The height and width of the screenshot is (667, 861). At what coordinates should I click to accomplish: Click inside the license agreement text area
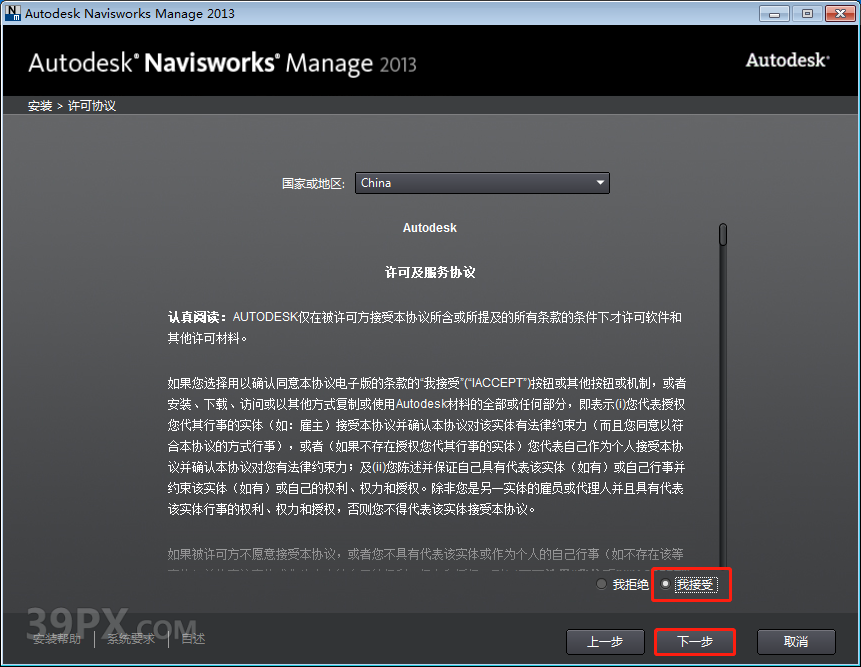[430, 420]
